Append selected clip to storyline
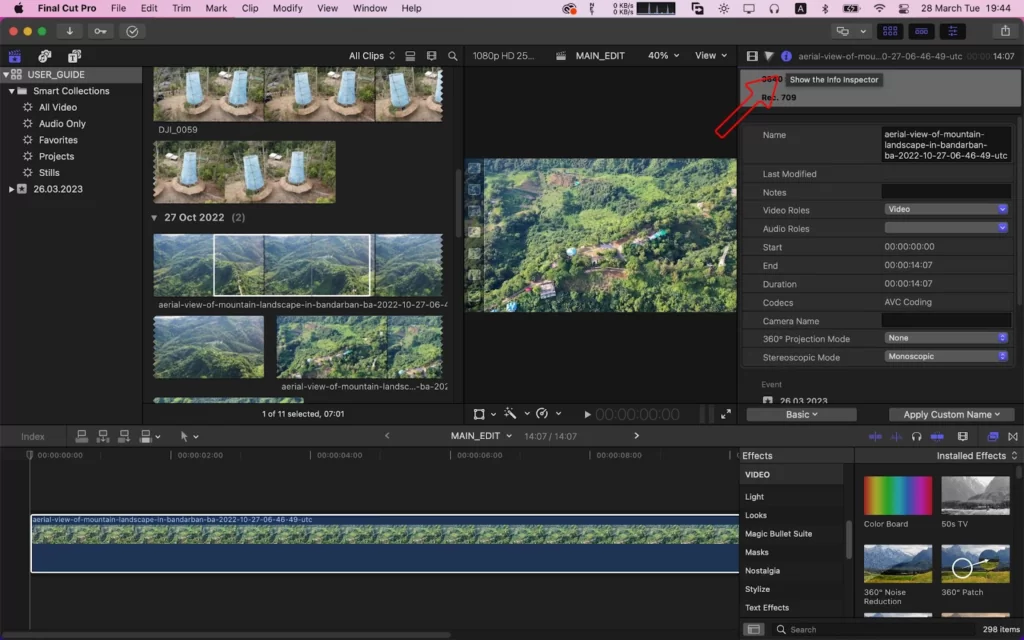The height and width of the screenshot is (640, 1024). point(123,436)
